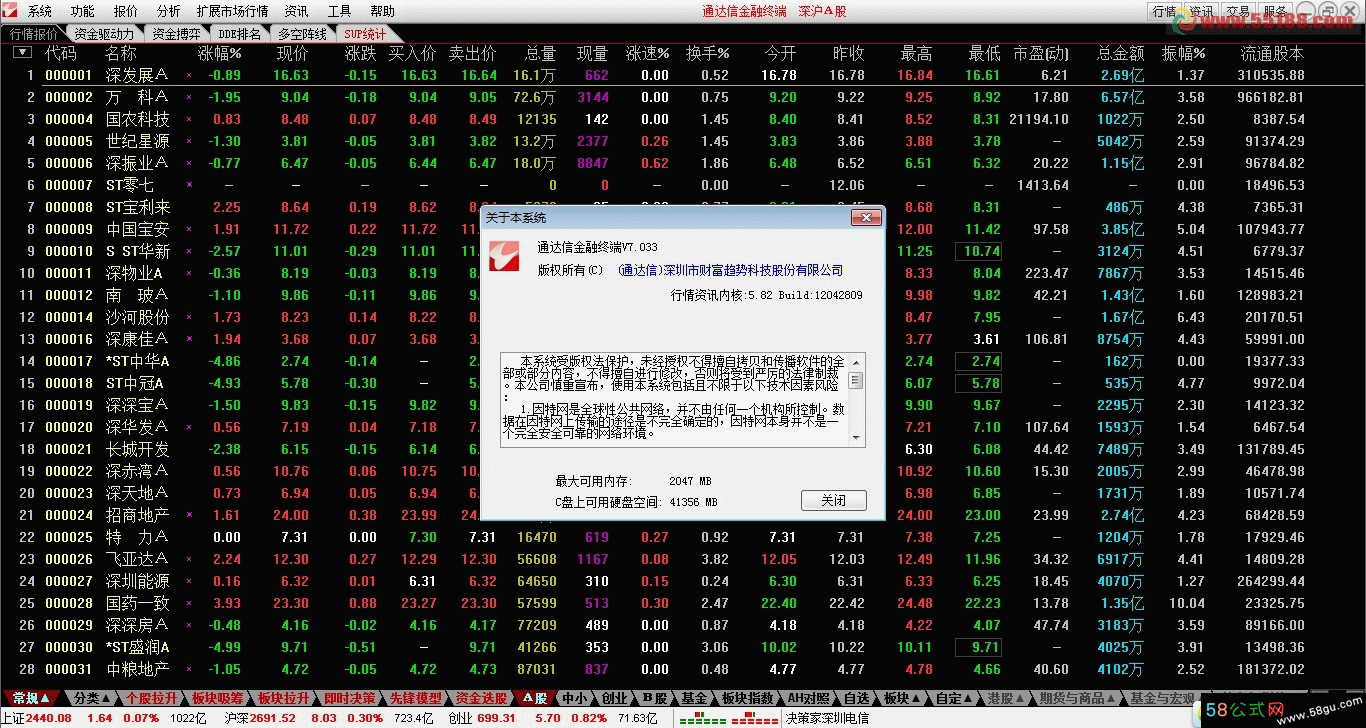1366x728 pixels.
Task: Switch to the DDE排名 tab
Action: tap(238, 33)
